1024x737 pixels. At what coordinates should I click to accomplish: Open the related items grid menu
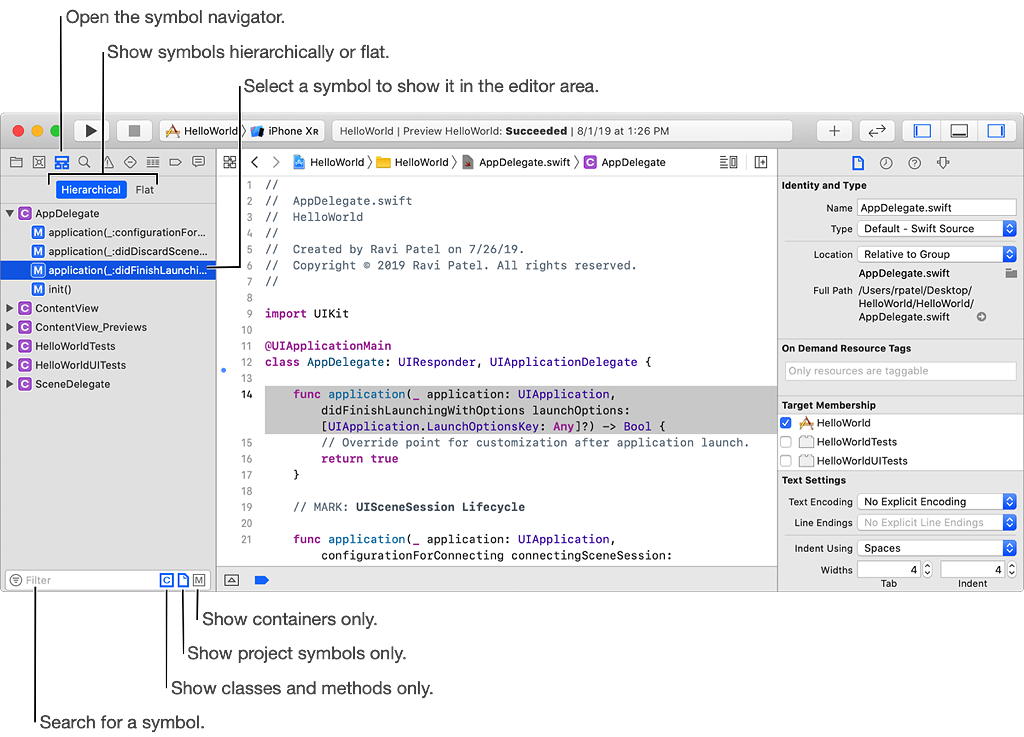230,162
